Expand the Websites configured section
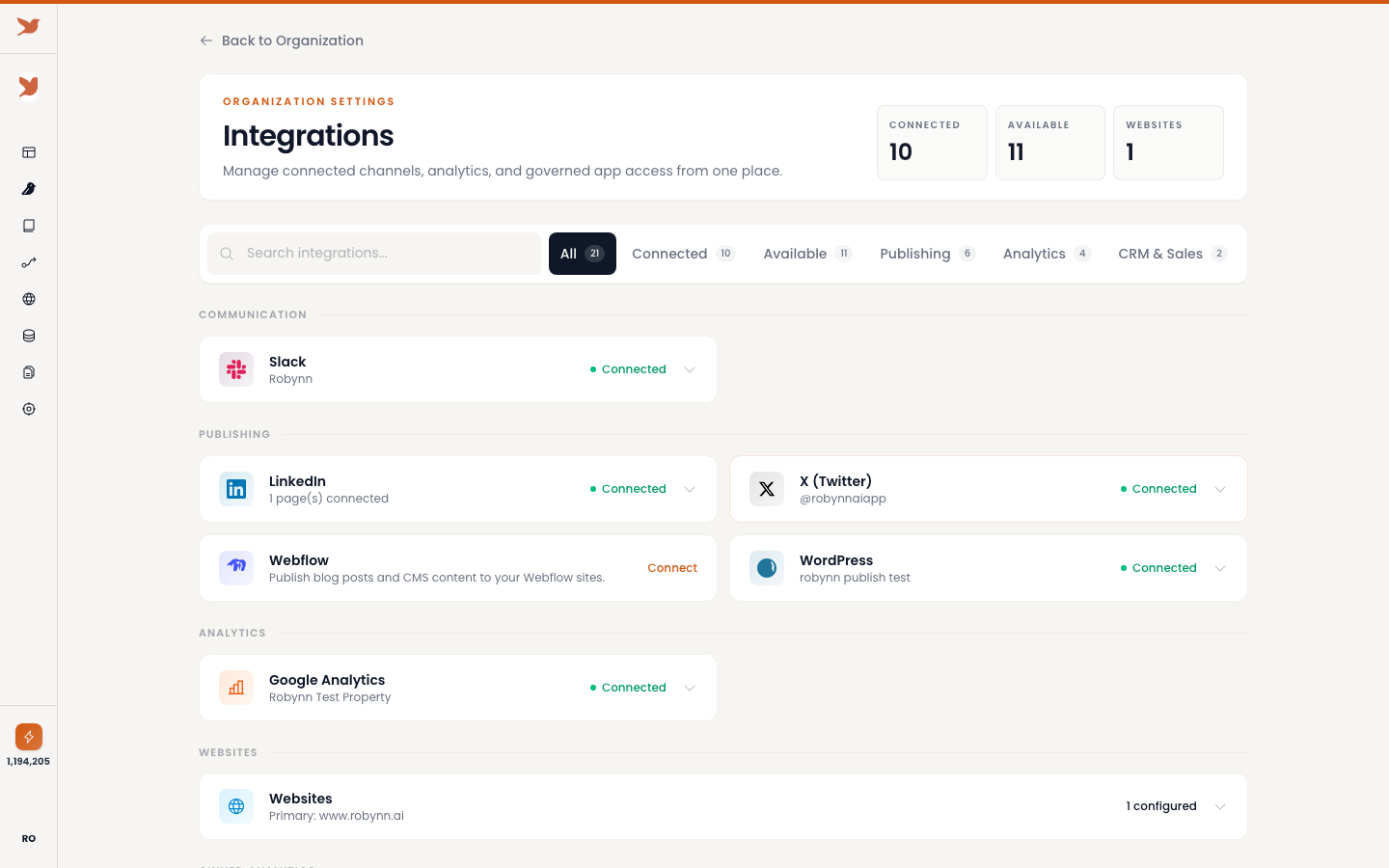This screenshot has height=868, width=1389. pyautogui.click(x=1220, y=806)
